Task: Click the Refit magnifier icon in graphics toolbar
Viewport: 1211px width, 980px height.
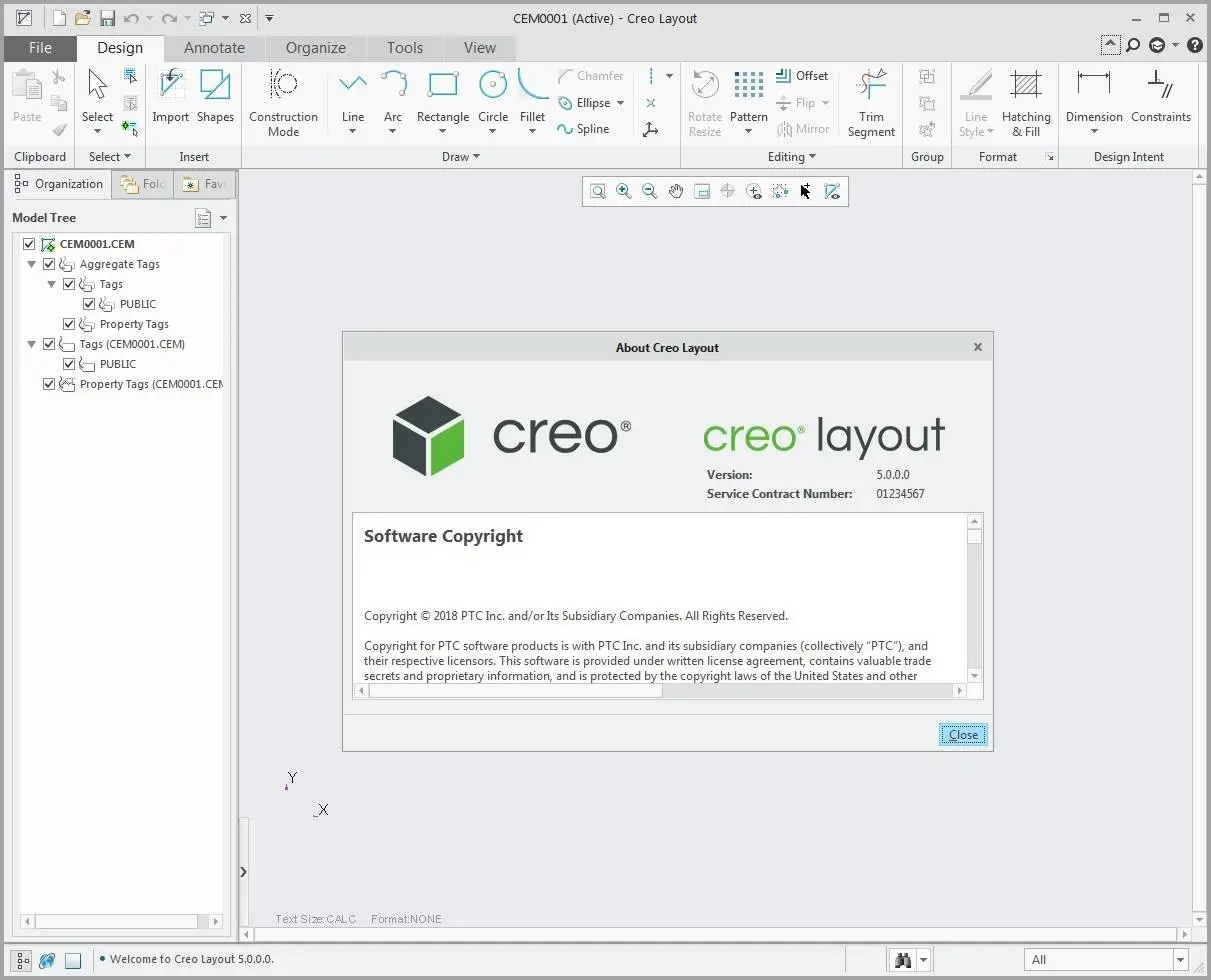Action: pyautogui.click(x=598, y=191)
